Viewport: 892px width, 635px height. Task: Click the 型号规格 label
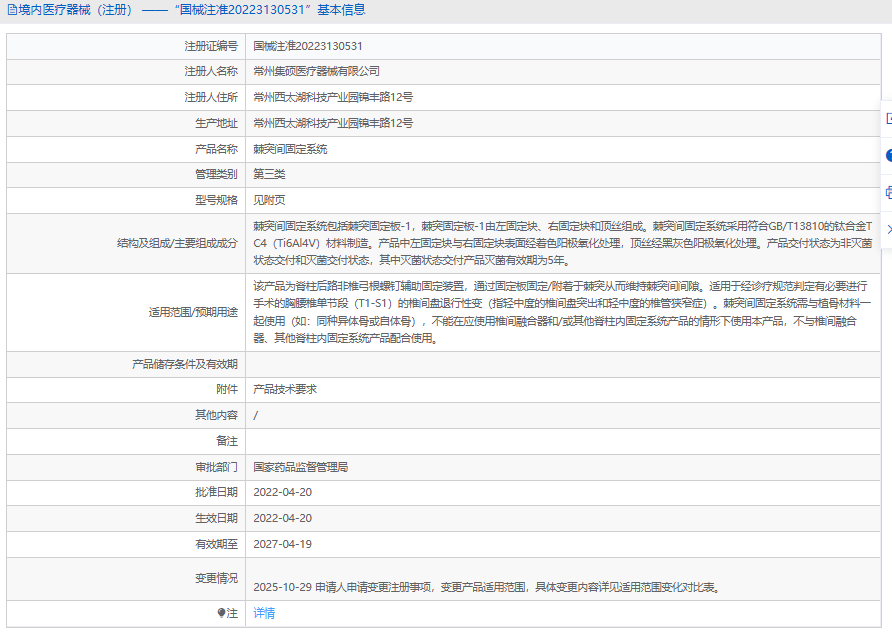(x=216, y=200)
